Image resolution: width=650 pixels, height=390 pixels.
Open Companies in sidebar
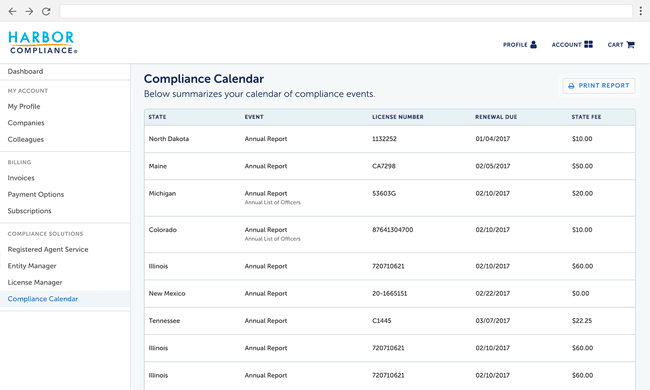point(26,123)
